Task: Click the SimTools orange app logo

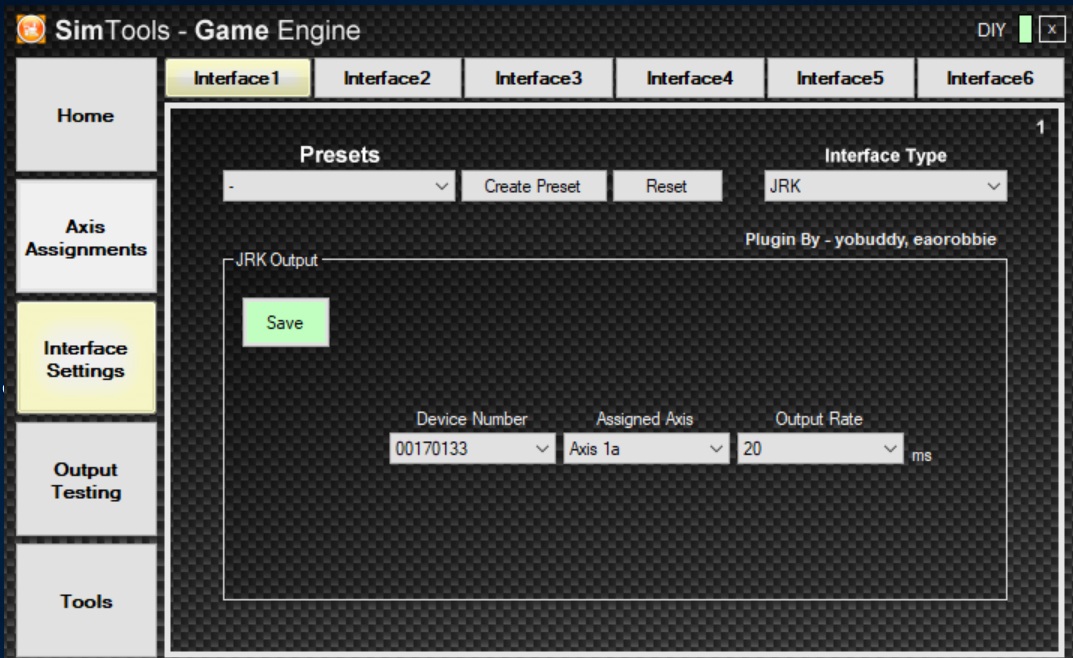Action: (31, 29)
